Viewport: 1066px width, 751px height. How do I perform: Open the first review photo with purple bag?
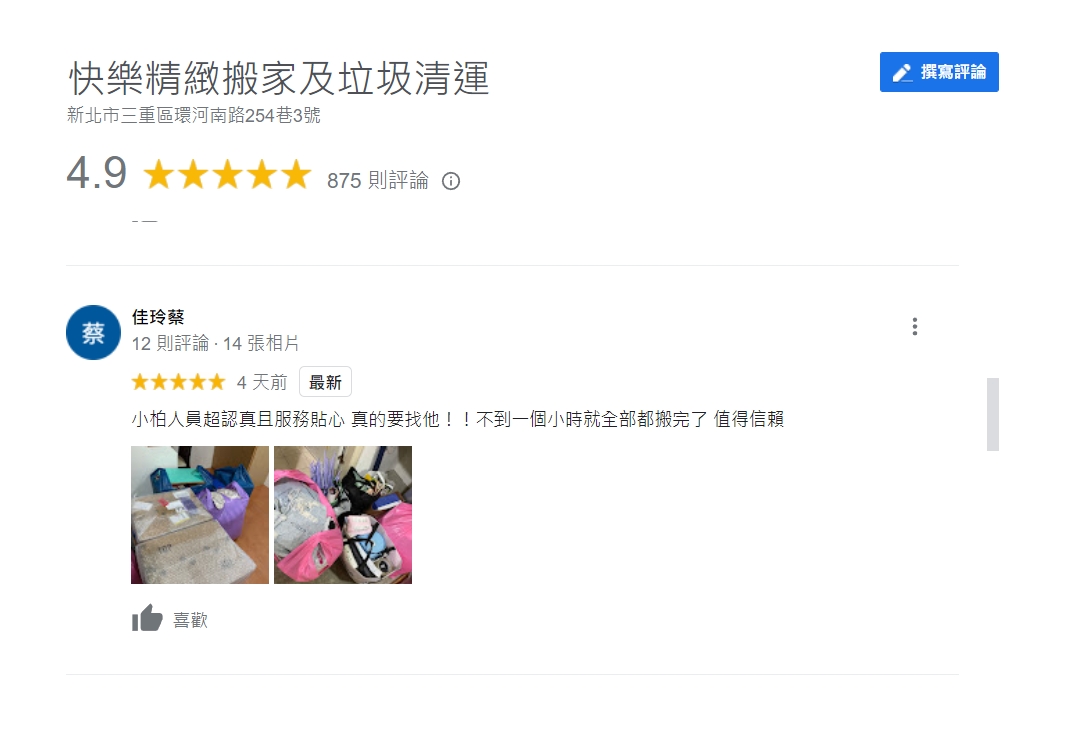coord(200,514)
